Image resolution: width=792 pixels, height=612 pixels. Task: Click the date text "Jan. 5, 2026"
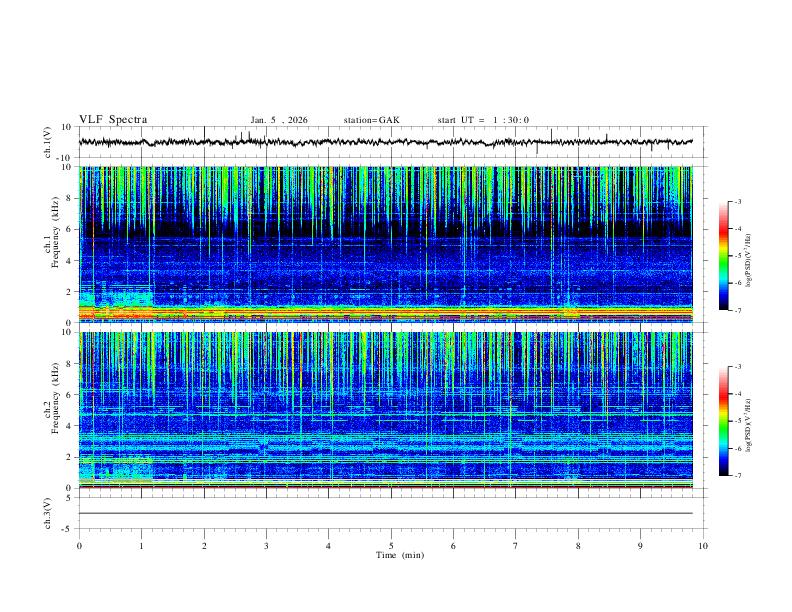tap(279, 120)
